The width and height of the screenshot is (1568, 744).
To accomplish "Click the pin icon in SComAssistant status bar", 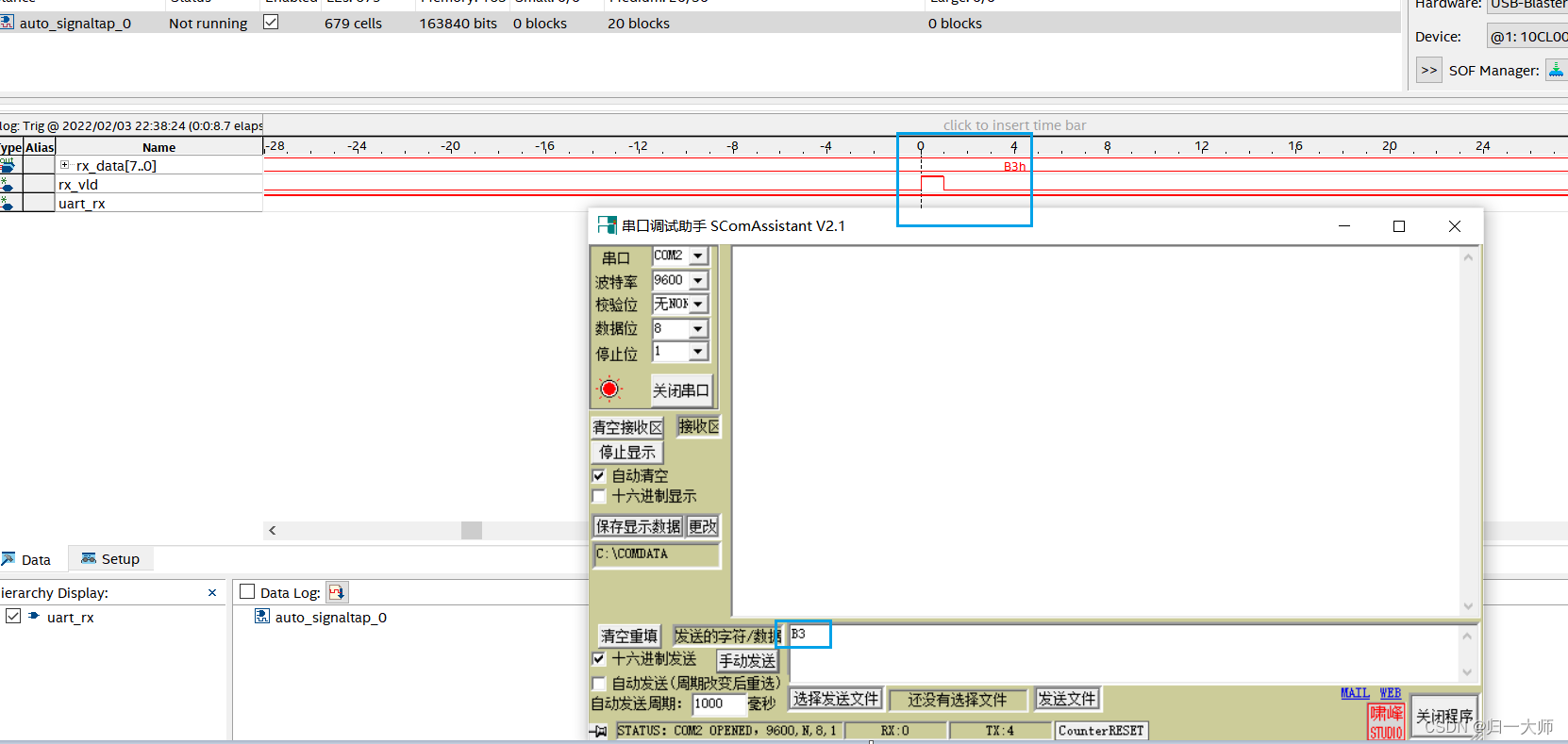I will [599, 731].
